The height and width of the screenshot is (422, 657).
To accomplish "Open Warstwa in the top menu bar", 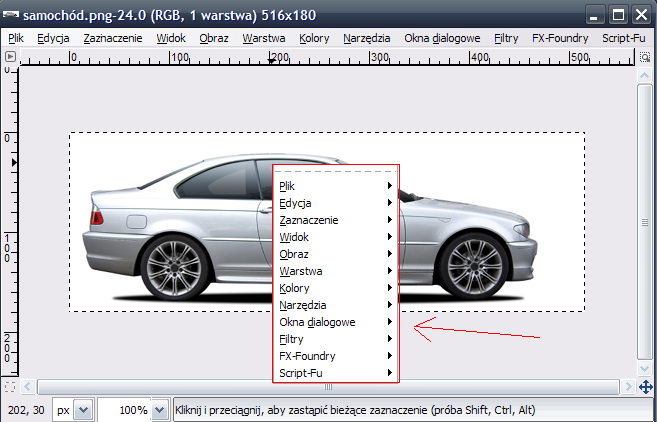I will click(264, 38).
